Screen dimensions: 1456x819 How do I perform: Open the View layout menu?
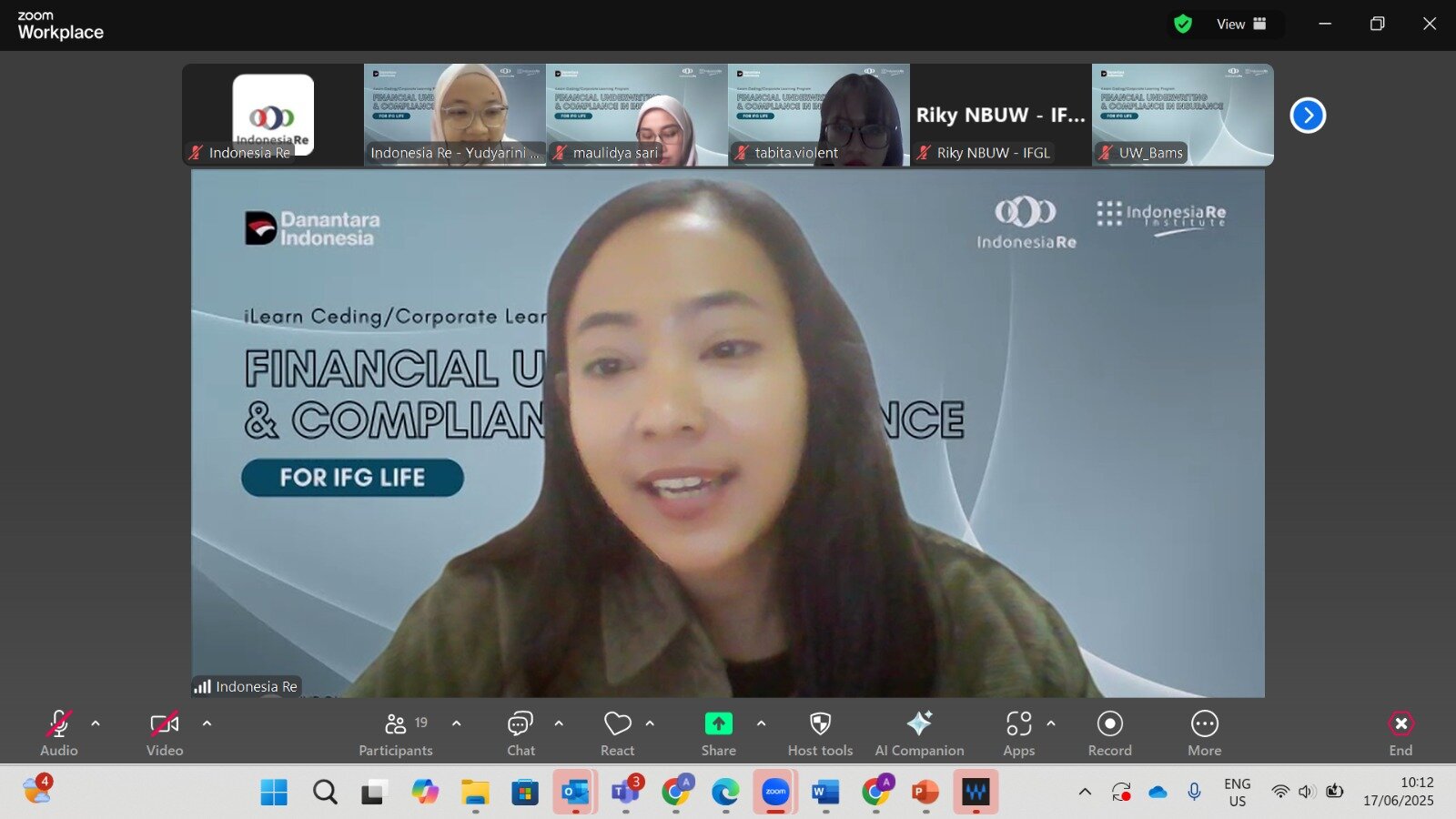(1241, 24)
